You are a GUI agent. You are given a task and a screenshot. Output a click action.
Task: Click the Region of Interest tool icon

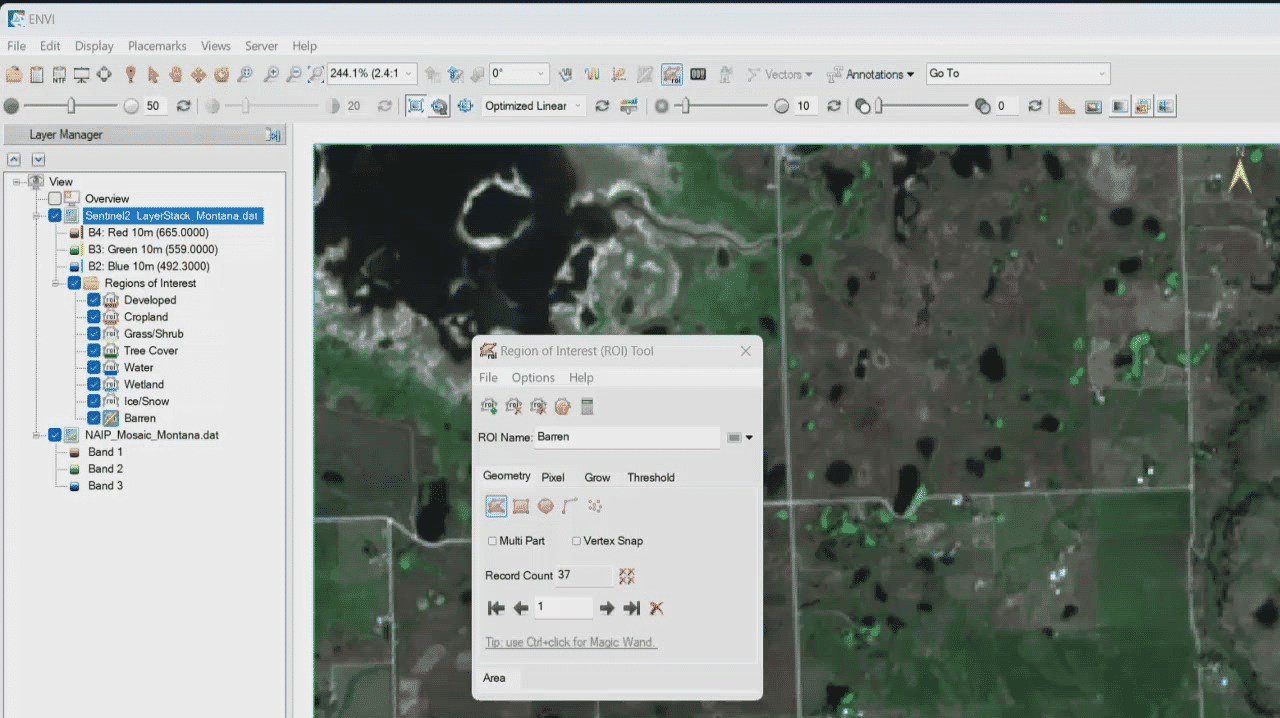(x=672, y=74)
